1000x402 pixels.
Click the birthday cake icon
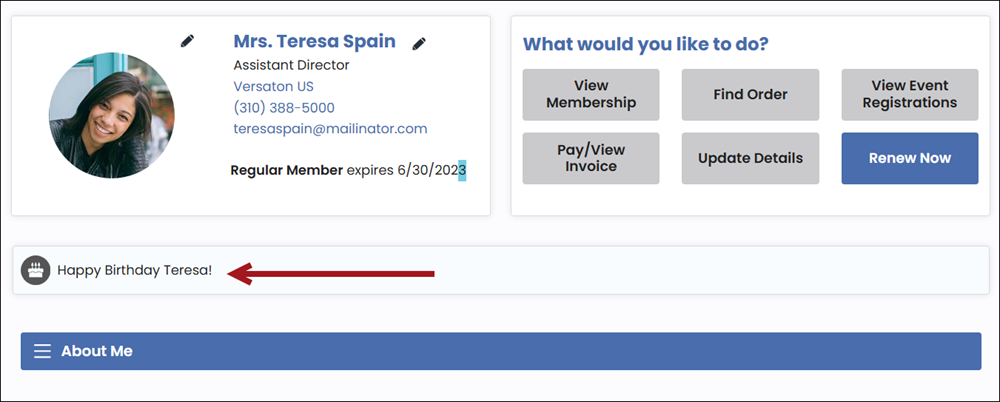coord(36,271)
